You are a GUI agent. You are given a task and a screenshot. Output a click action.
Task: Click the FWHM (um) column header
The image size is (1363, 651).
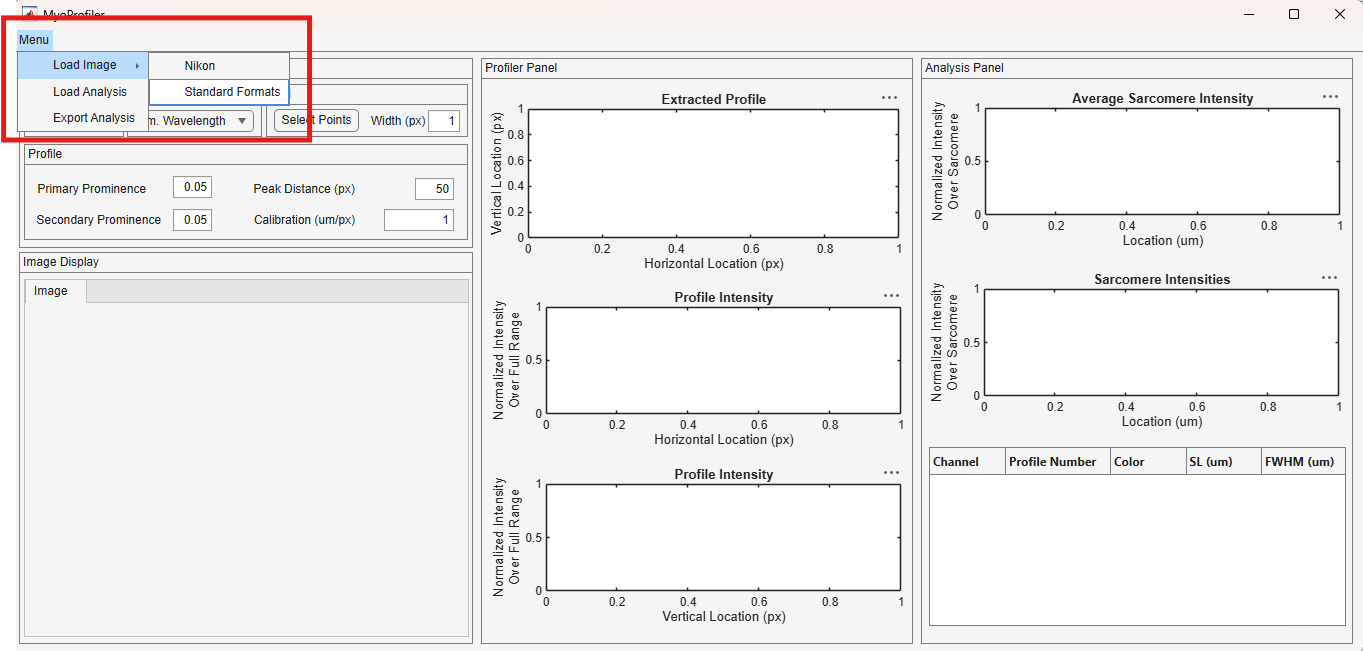pyautogui.click(x=1303, y=462)
